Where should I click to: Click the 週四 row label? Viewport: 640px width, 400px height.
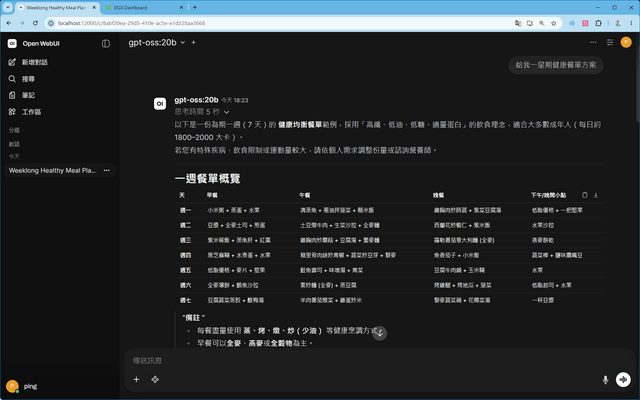click(185, 255)
